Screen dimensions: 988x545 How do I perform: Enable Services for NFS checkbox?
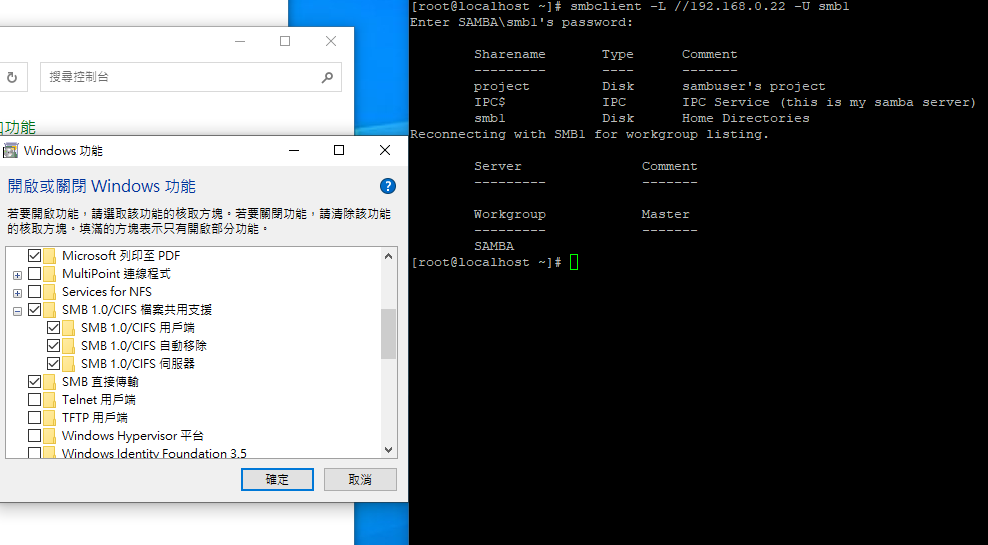click(35, 292)
